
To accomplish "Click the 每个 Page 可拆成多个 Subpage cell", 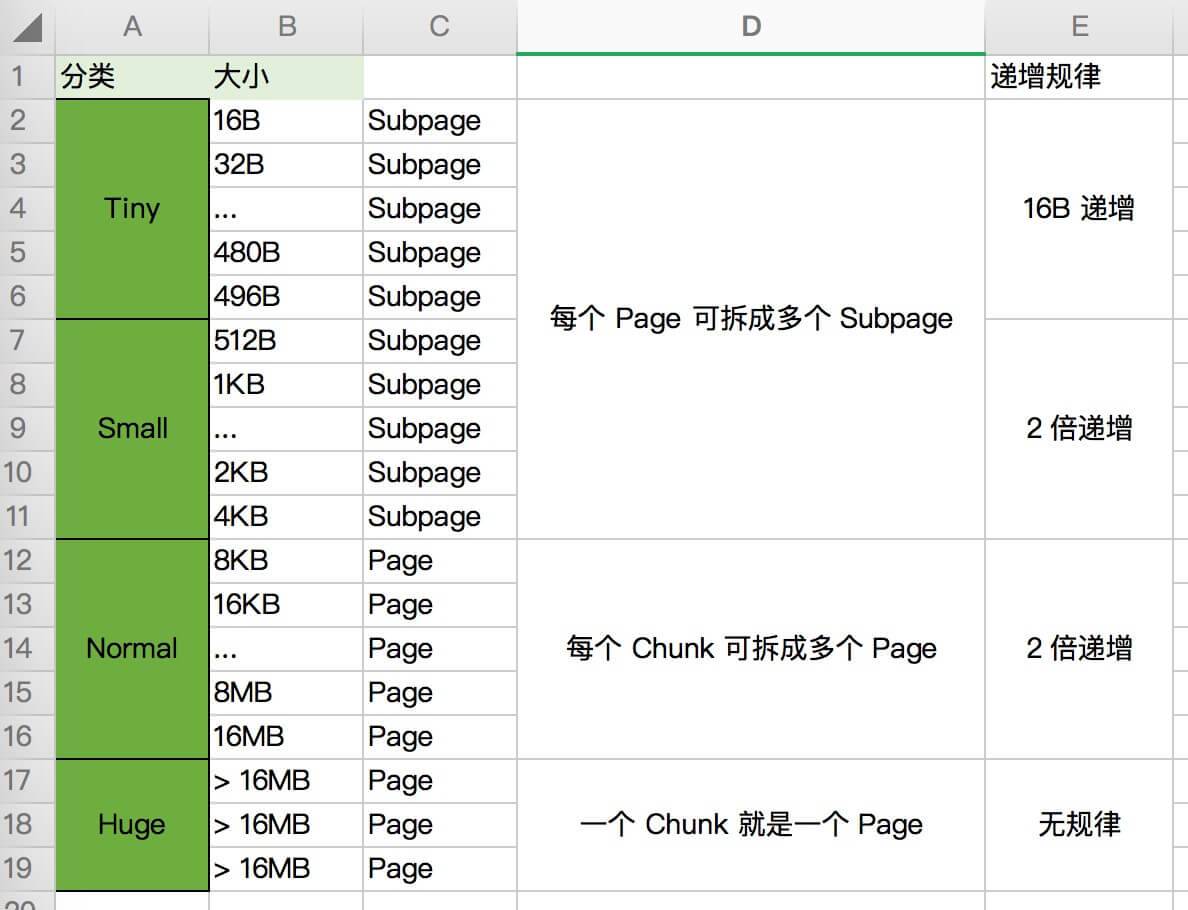I will click(750, 319).
